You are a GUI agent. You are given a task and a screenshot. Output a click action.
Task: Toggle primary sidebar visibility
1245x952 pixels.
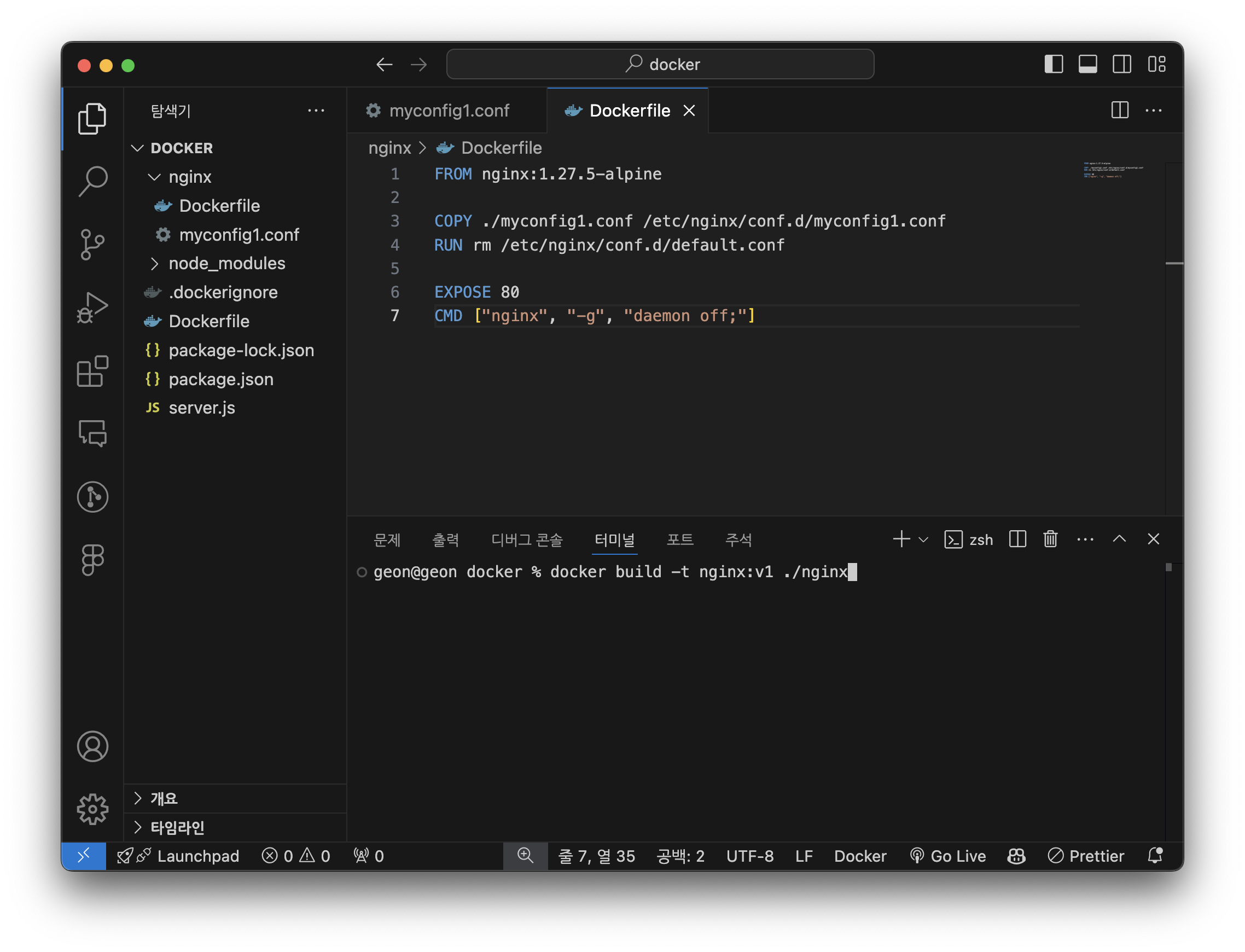(1053, 64)
